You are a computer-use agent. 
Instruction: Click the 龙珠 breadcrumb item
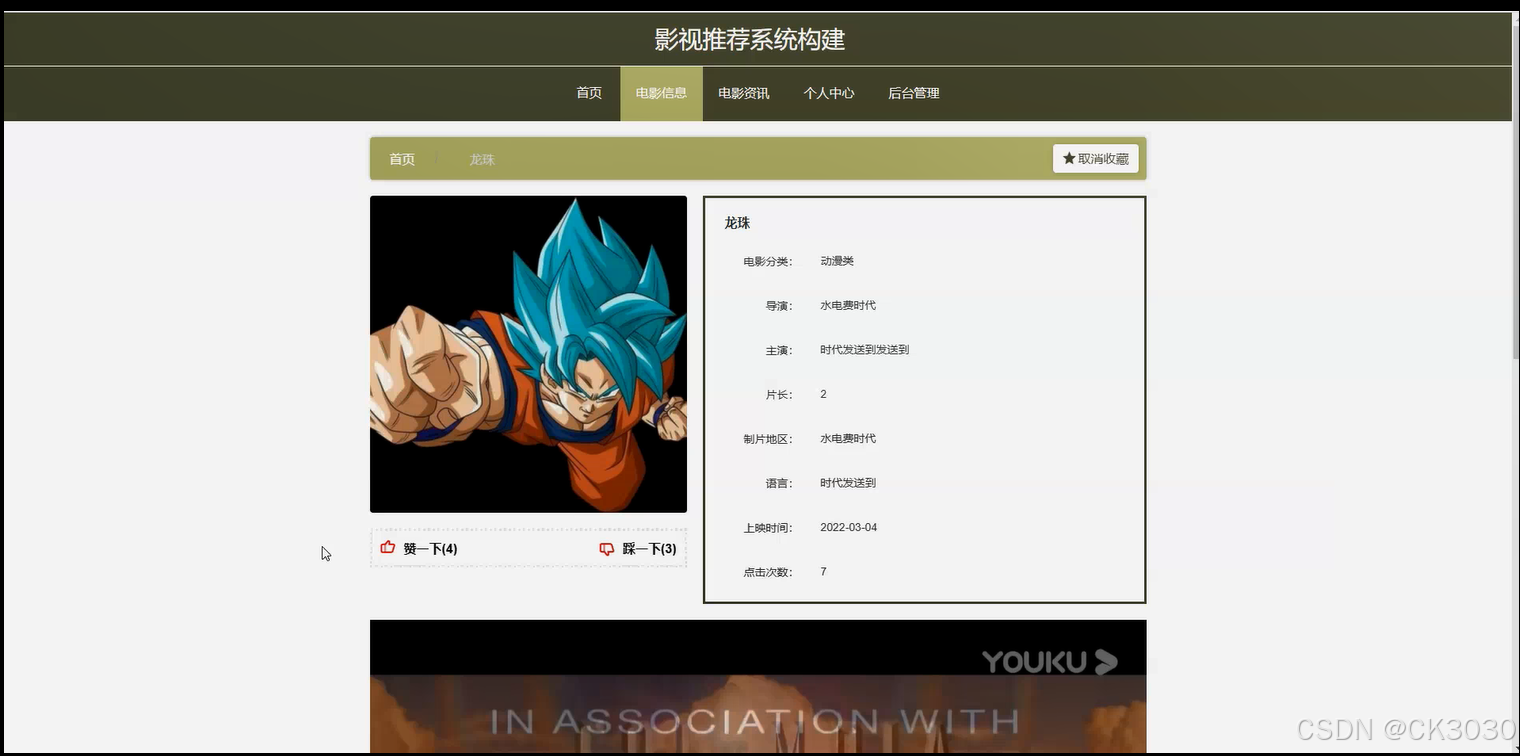(x=482, y=159)
